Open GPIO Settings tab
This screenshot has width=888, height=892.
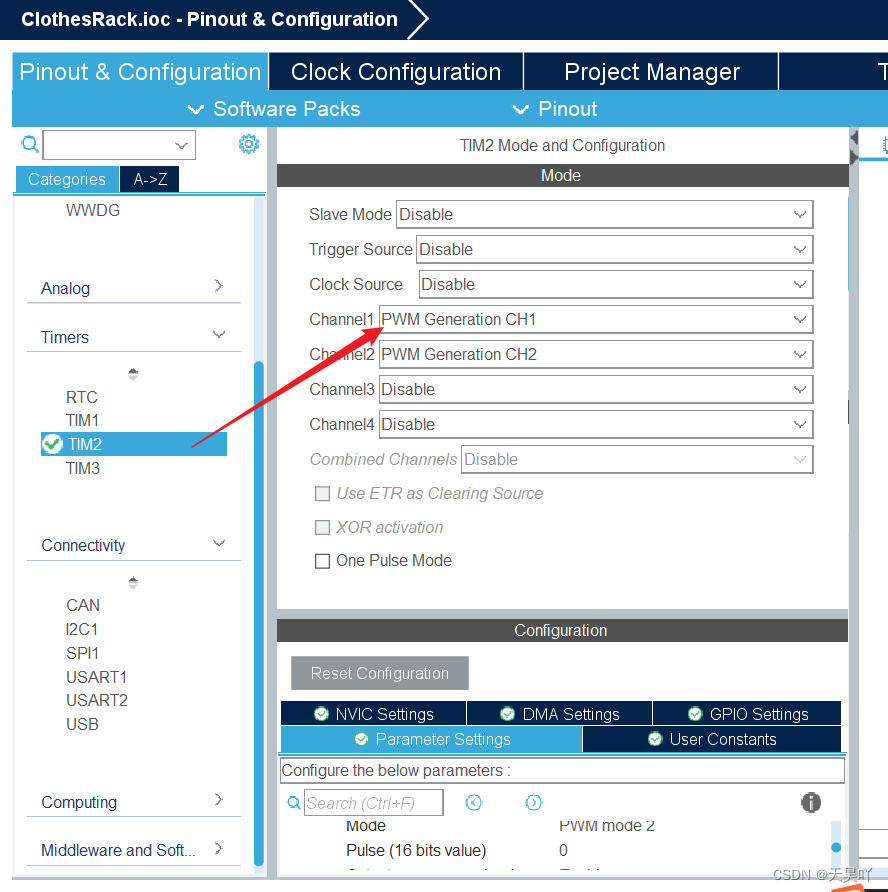747,714
